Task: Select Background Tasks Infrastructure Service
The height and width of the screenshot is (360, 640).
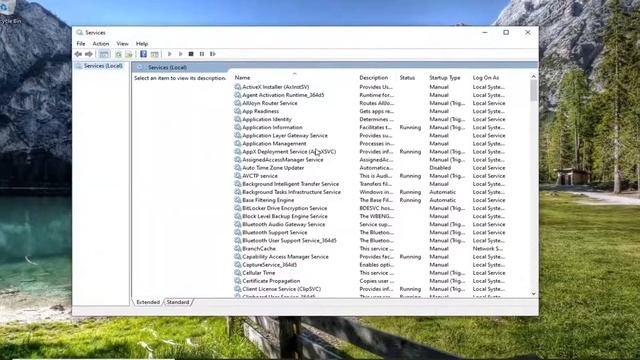Action: [x=291, y=192]
